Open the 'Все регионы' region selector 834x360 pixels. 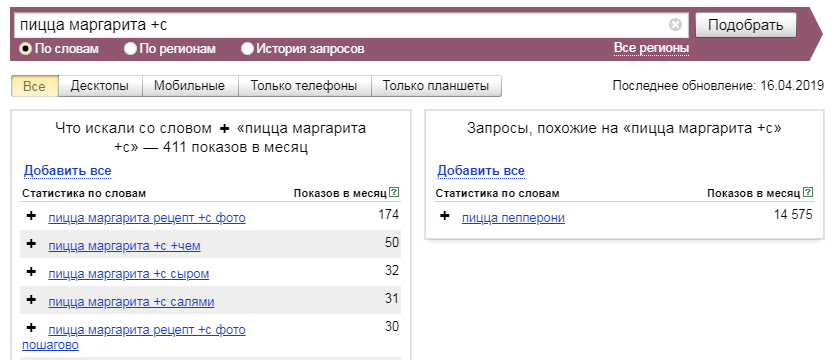(651, 48)
